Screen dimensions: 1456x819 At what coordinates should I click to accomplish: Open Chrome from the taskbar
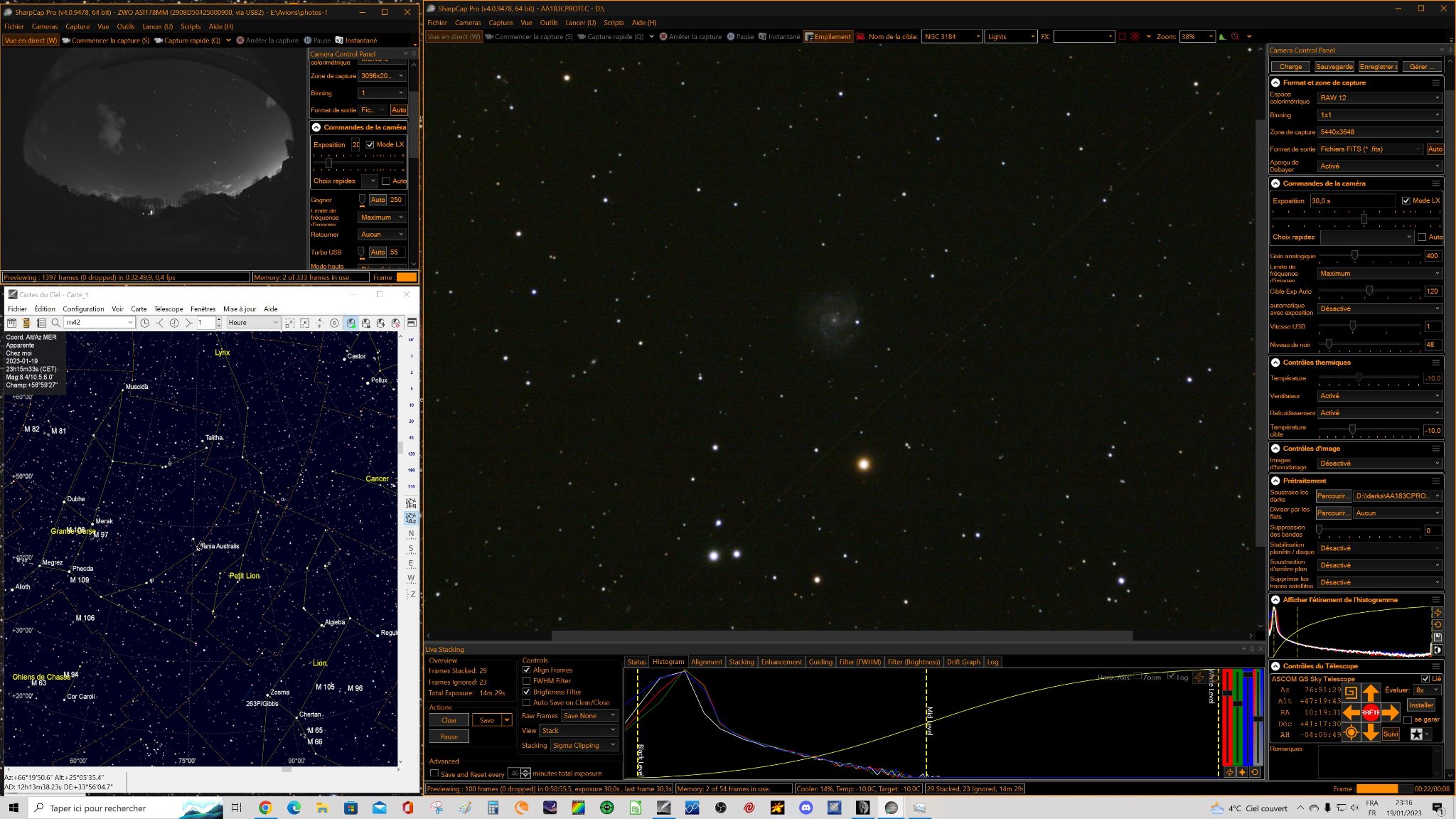pos(265,808)
